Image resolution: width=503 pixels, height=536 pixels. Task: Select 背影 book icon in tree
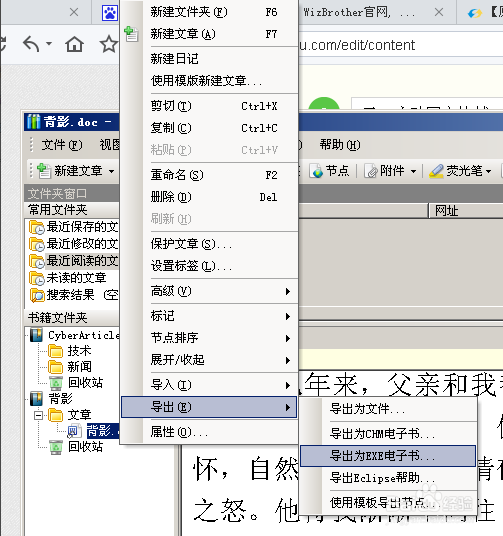(36, 398)
